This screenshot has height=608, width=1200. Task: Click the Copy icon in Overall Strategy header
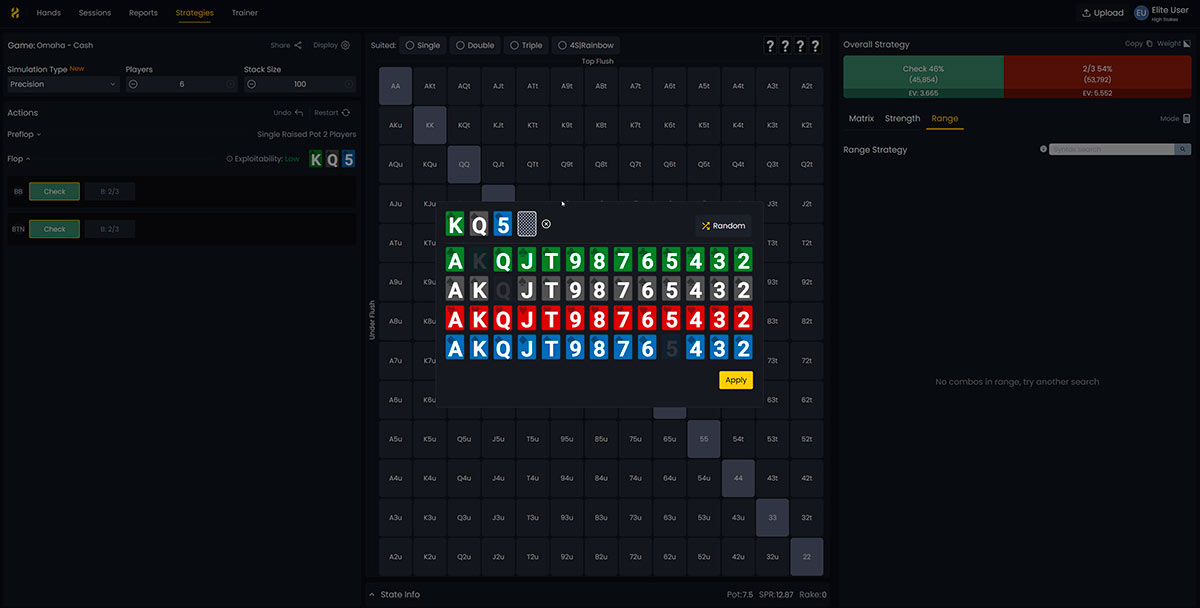[x=1148, y=44]
